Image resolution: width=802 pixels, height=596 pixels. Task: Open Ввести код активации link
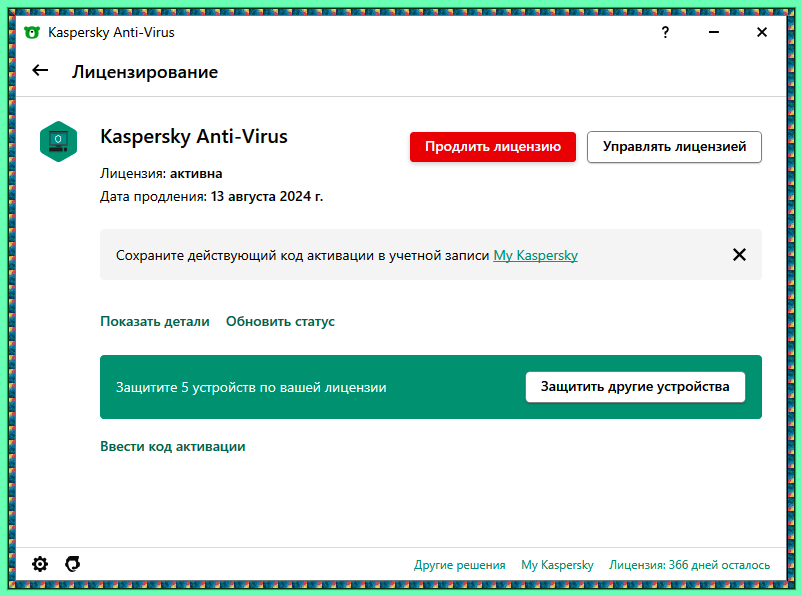coord(173,447)
